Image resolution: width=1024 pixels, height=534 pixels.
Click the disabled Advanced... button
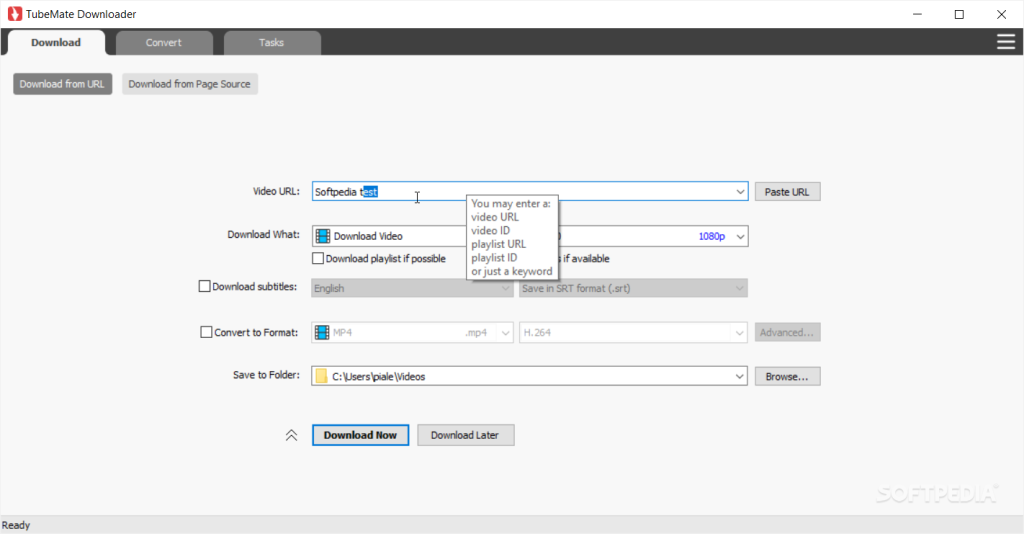[787, 332]
